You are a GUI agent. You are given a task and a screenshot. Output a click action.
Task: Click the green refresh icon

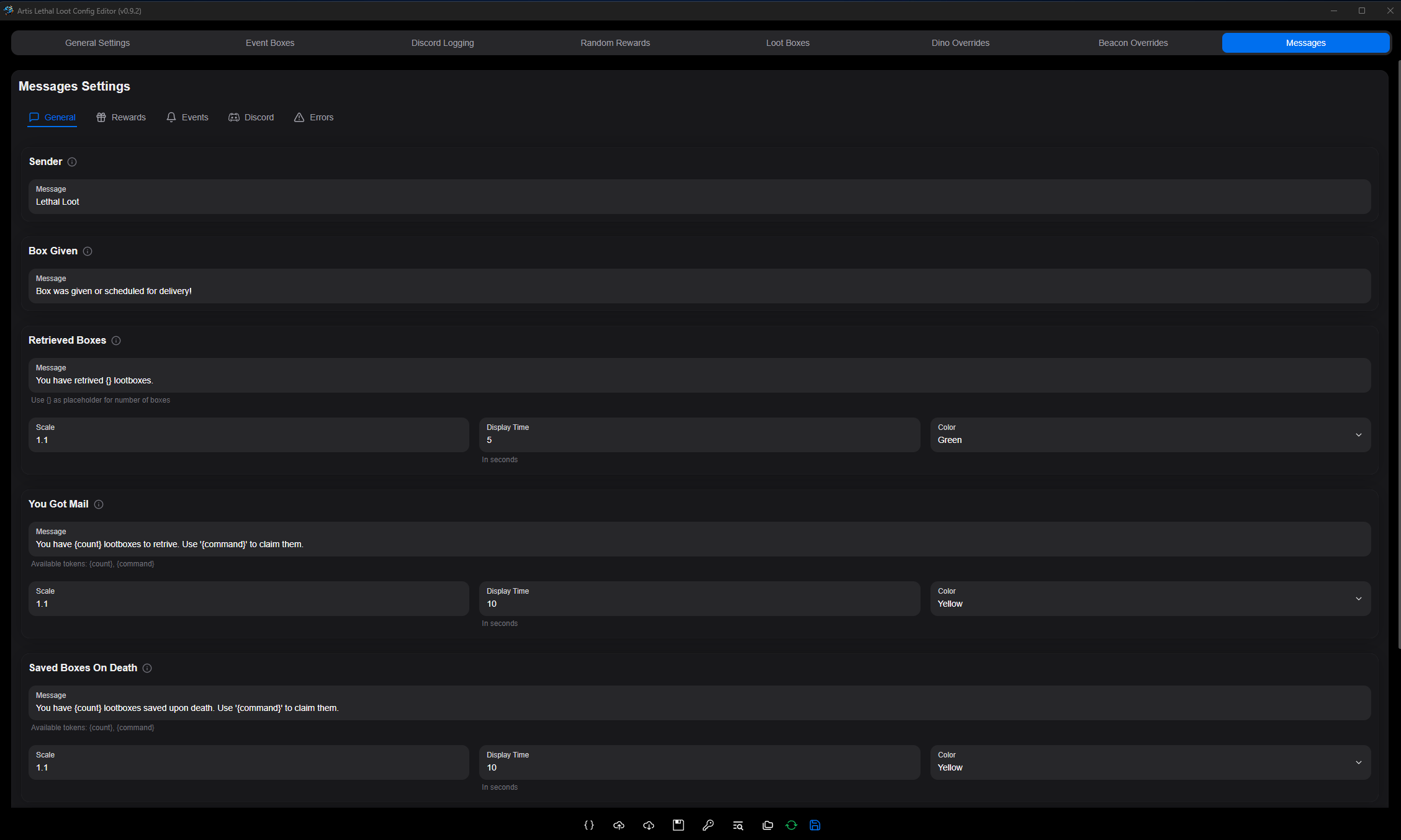(x=791, y=825)
